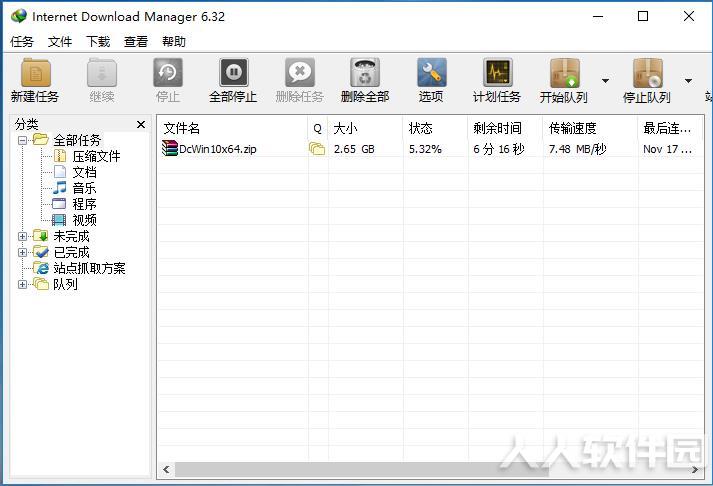Select the 文档 category label
This screenshot has width=713, height=486.
(x=85, y=172)
